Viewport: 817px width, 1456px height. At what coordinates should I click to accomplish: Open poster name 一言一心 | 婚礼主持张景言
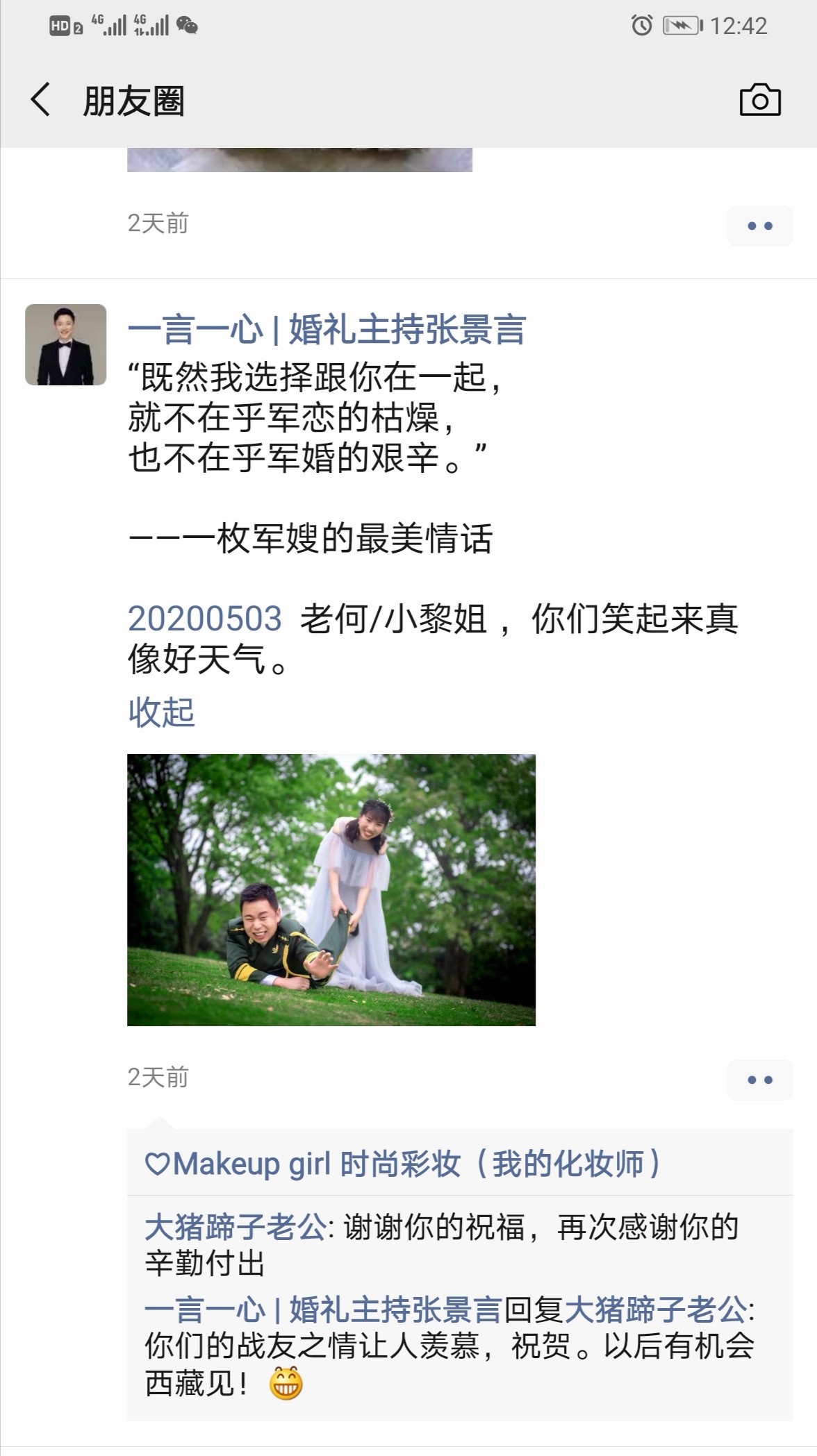click(x=327, y=328)
